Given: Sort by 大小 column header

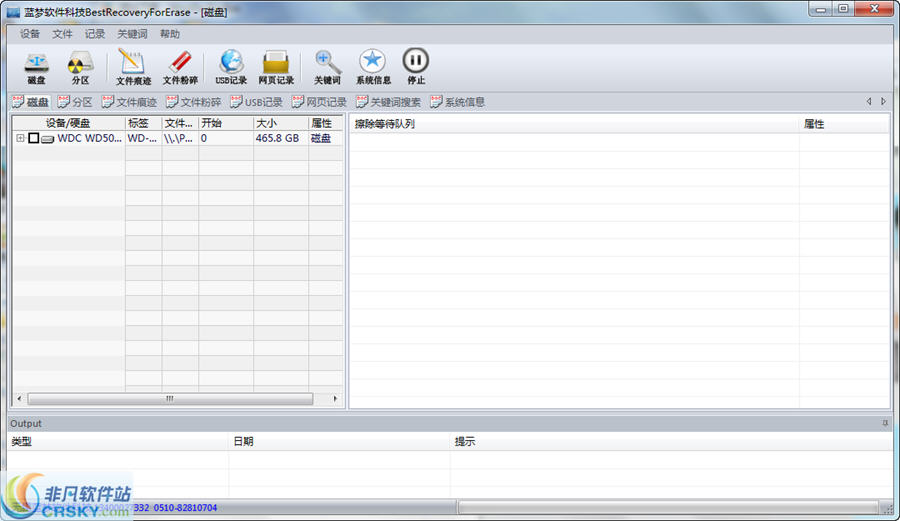Looking at the screenshot, I should click(281, 123).
